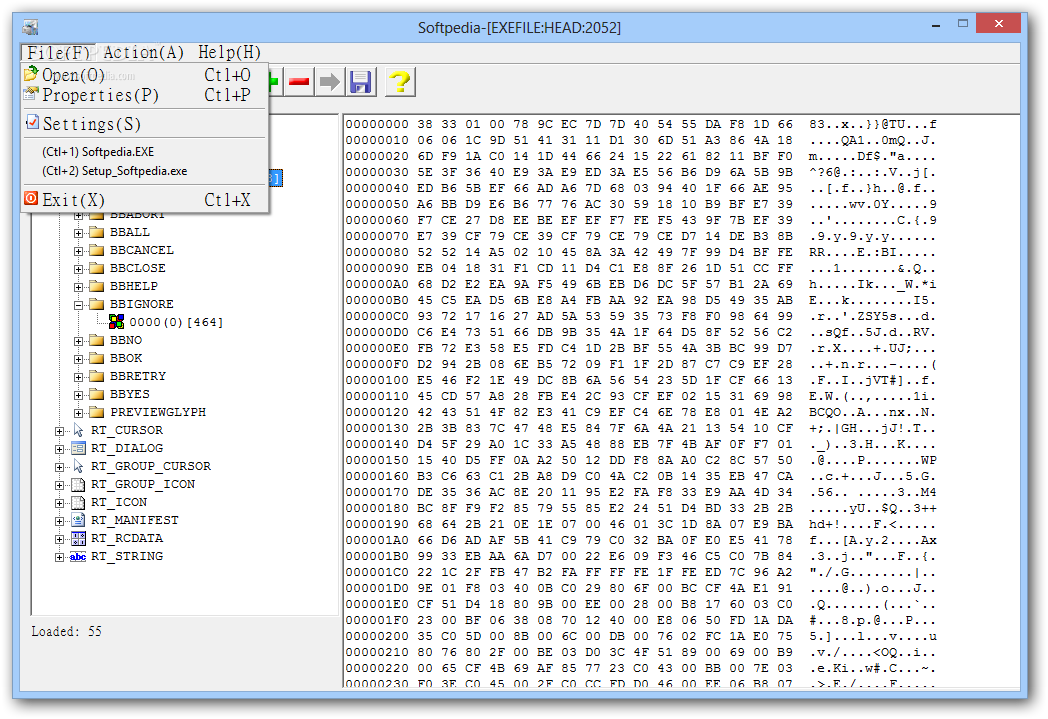Image resolution: width=1048 pixels, height=719 pixels.
Task: Click the application icon in the title bar
Action: pyautogui.click(x=29, y=27)
